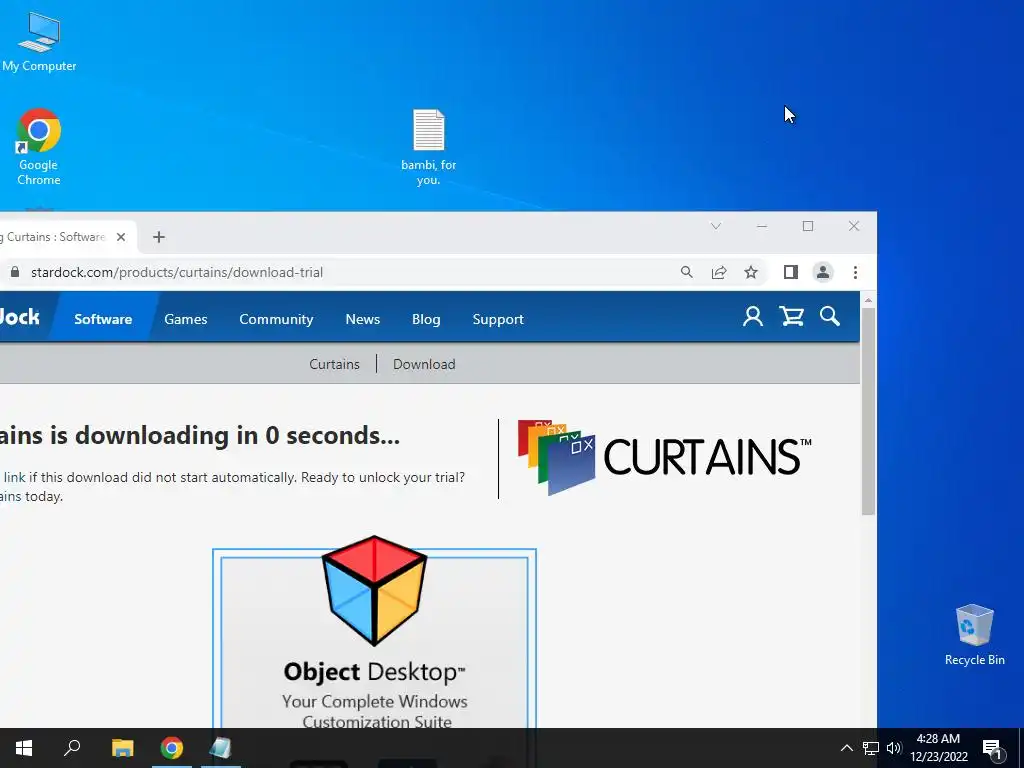Select the 'bambi, for you.' text file

tap(428, 147)
